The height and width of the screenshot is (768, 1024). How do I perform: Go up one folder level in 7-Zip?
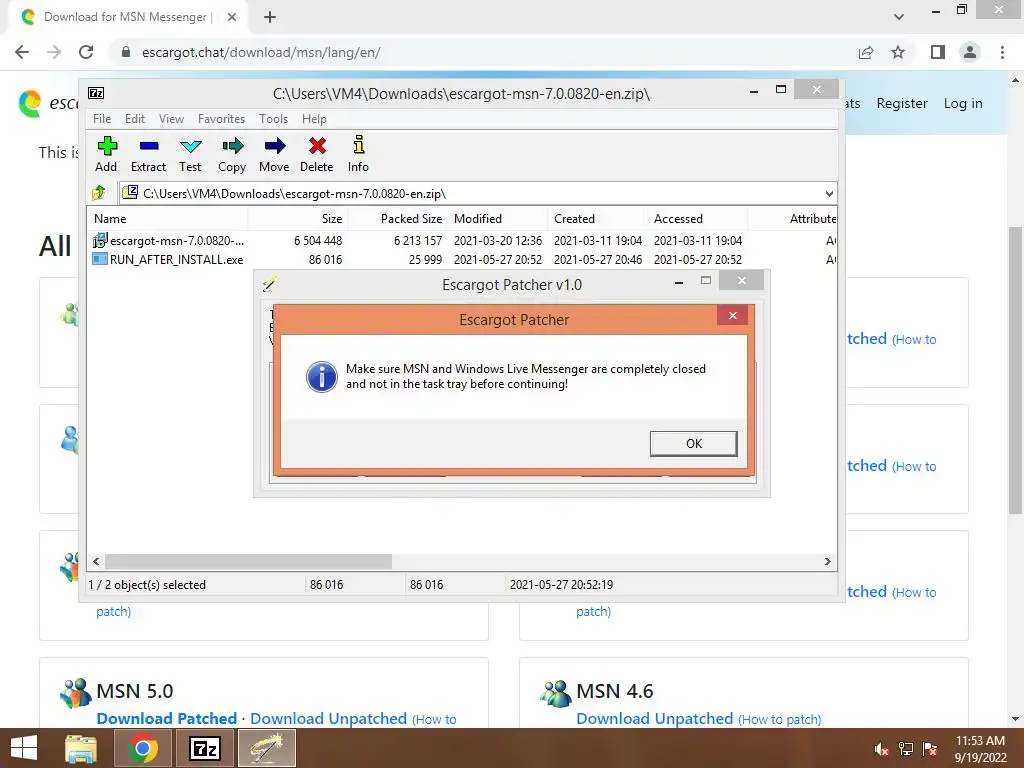99,193
